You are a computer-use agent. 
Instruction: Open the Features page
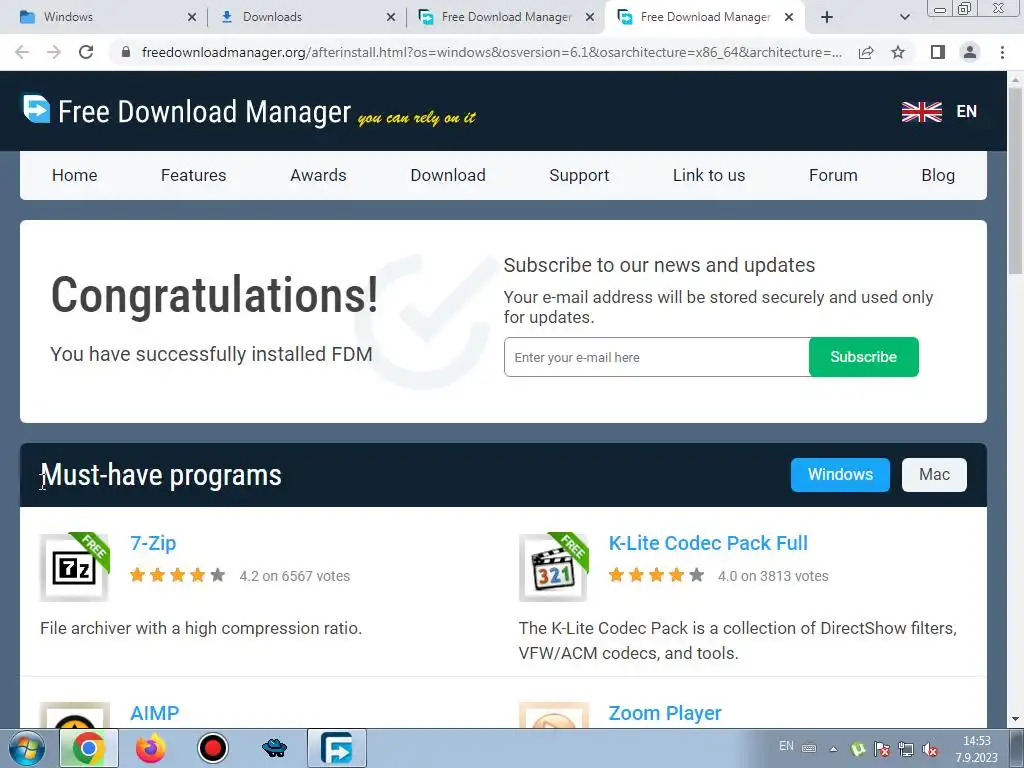(193, 175)
